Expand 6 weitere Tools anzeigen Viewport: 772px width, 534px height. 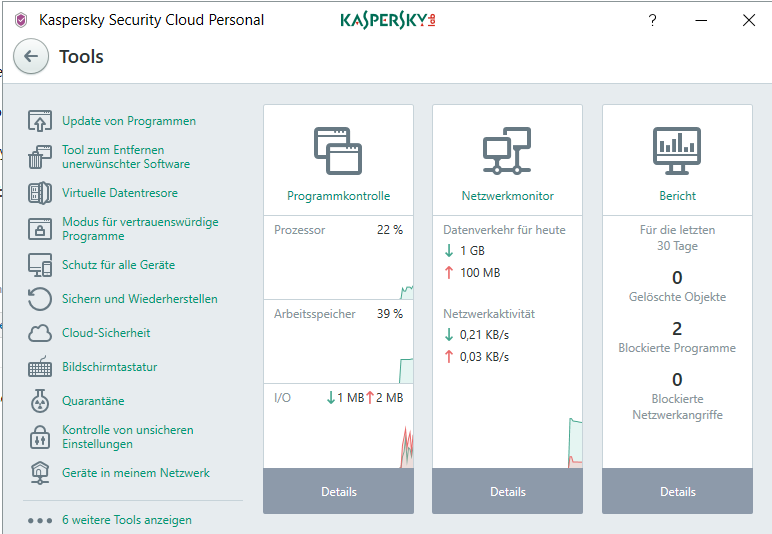tap(126, 520)
